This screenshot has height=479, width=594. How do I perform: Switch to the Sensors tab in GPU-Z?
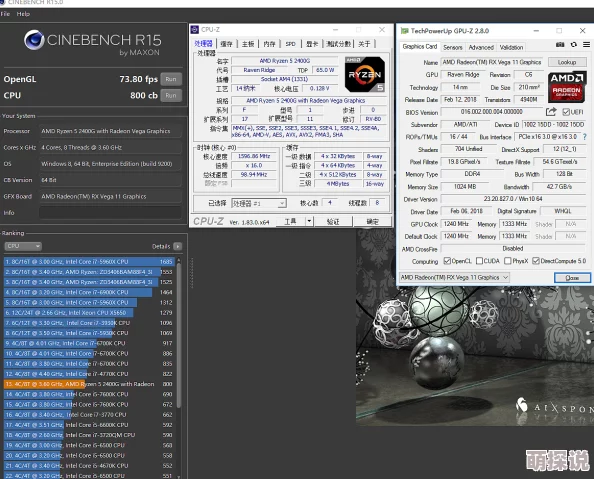[x=453, y=47]
